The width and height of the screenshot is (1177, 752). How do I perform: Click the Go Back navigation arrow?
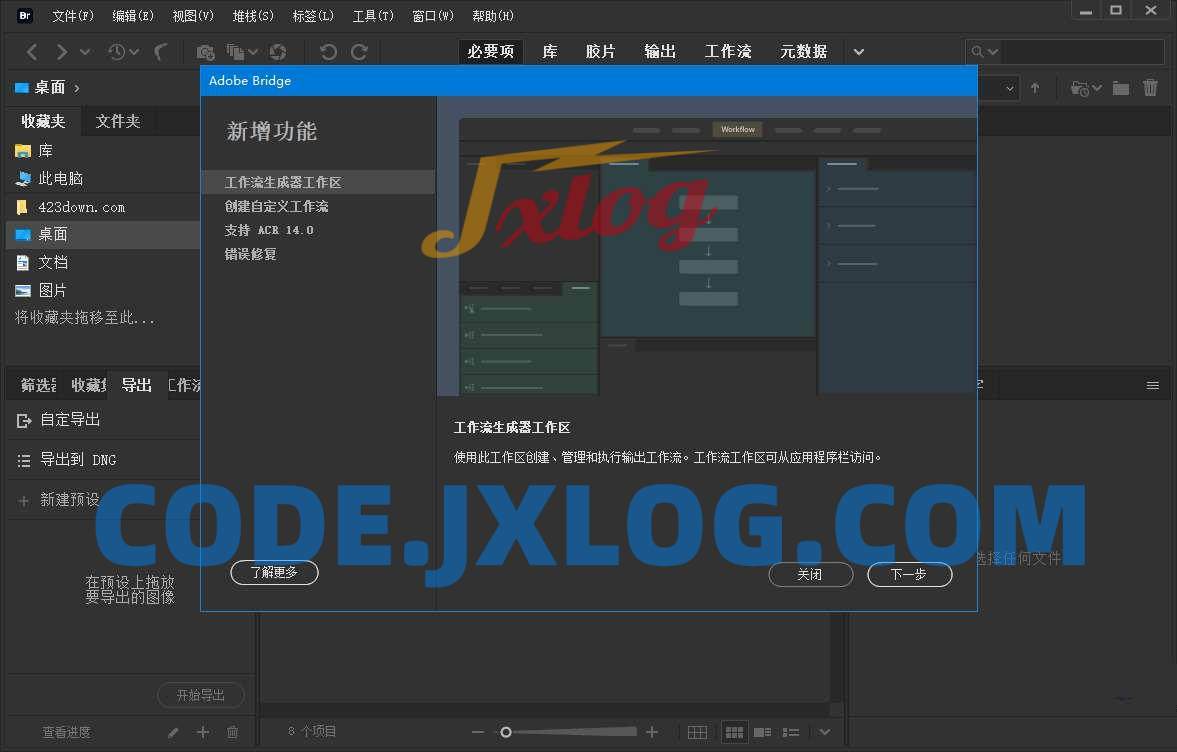pyautogui.click(x=32, y=52)
